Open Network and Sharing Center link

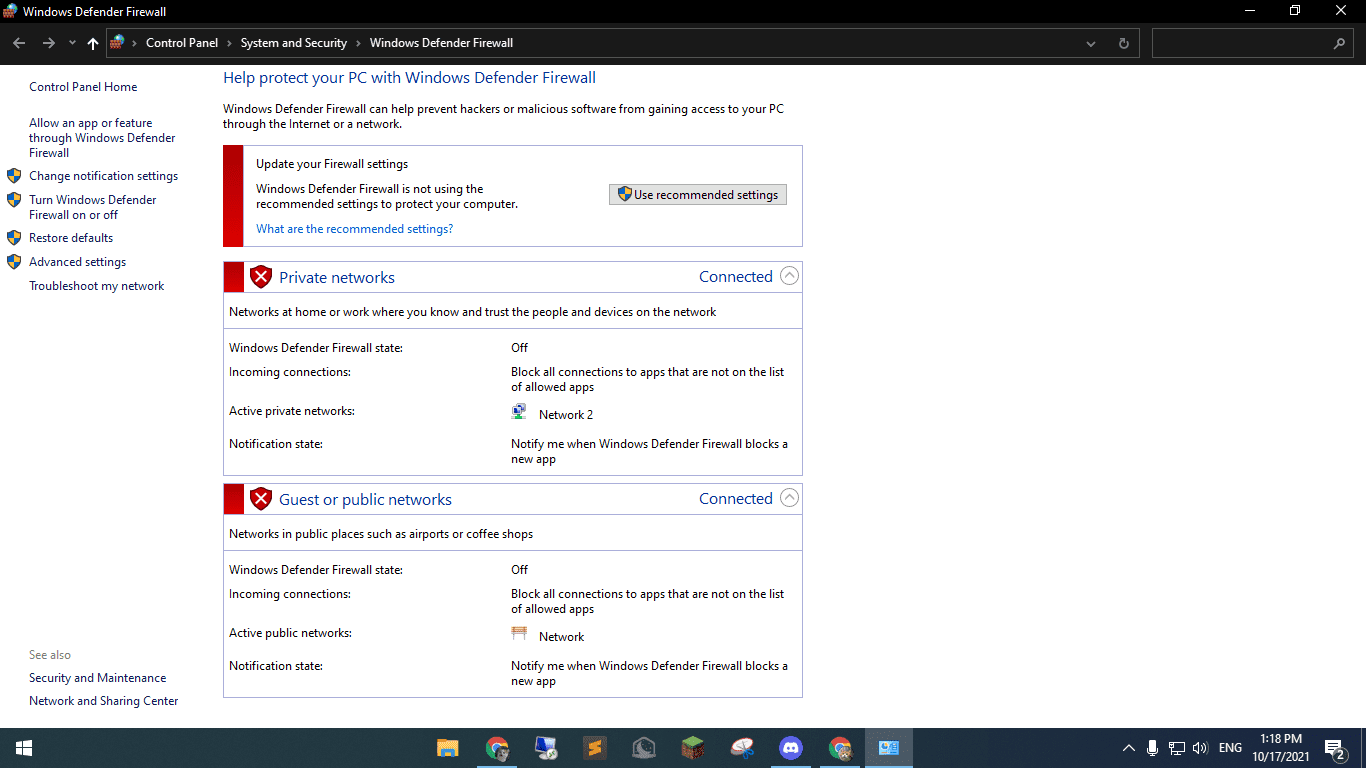coord(104,701)
